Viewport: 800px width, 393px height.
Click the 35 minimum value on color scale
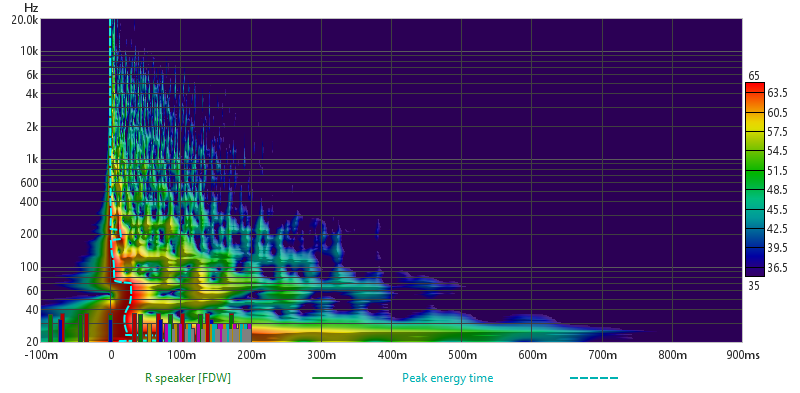754,286
